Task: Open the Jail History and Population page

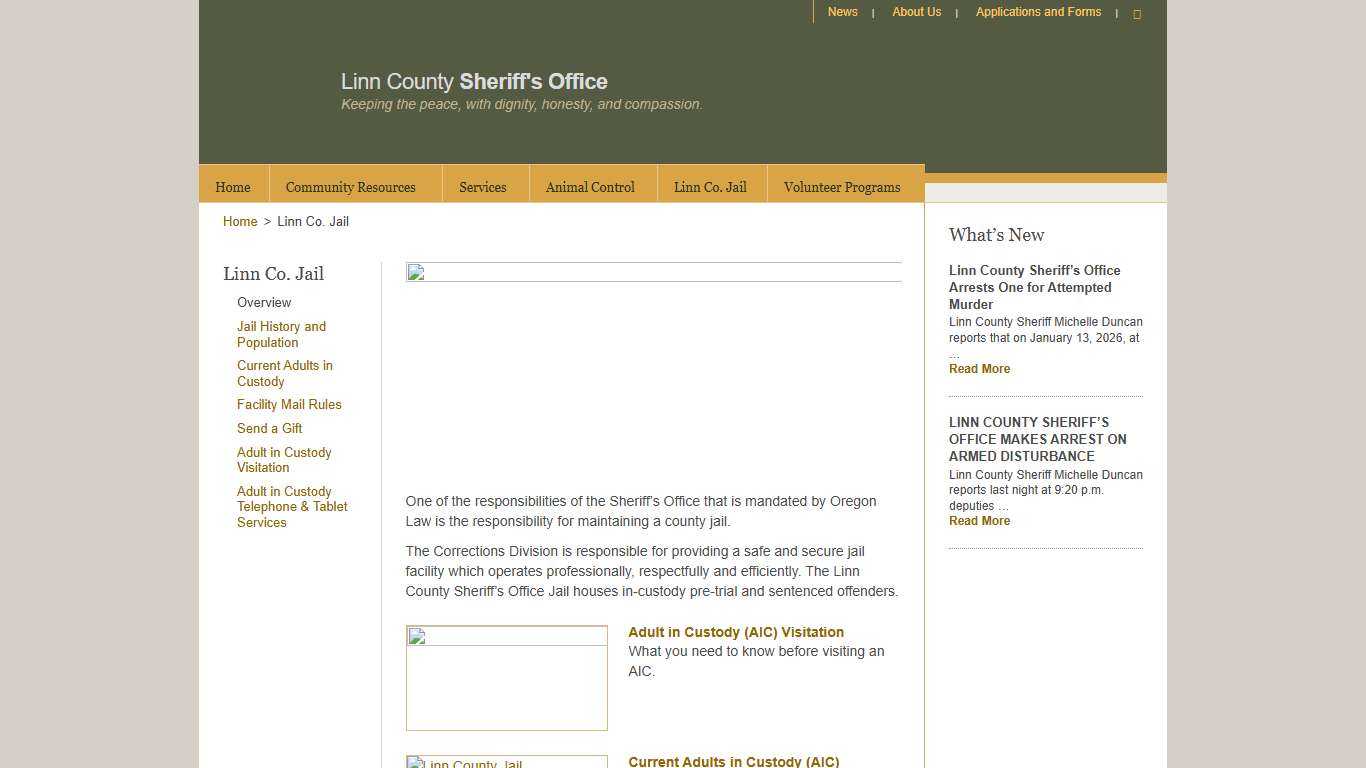Action: pyautogui.click(x=281, y=334)
